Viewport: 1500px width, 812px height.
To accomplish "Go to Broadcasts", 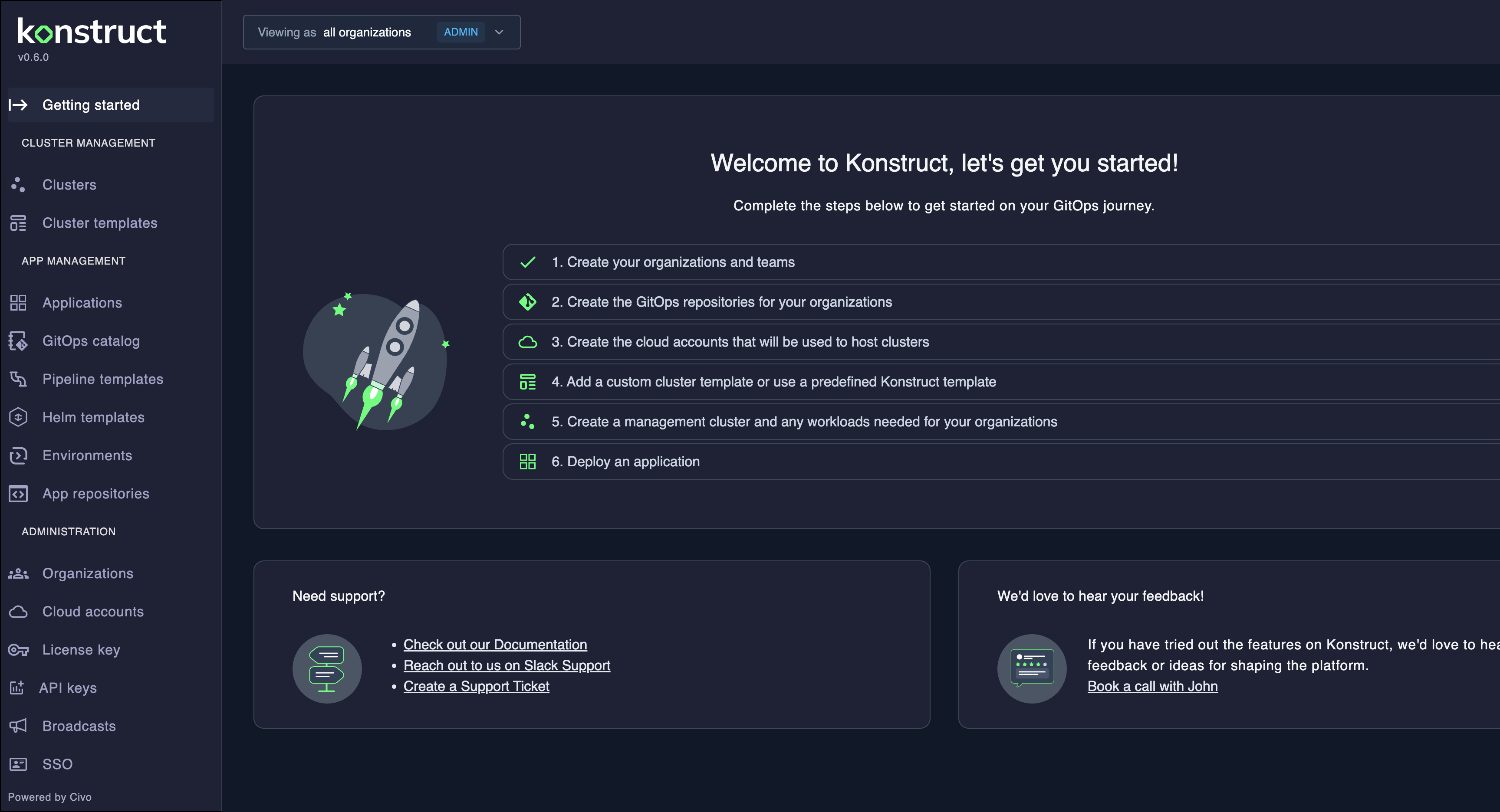I will [111, 726].
